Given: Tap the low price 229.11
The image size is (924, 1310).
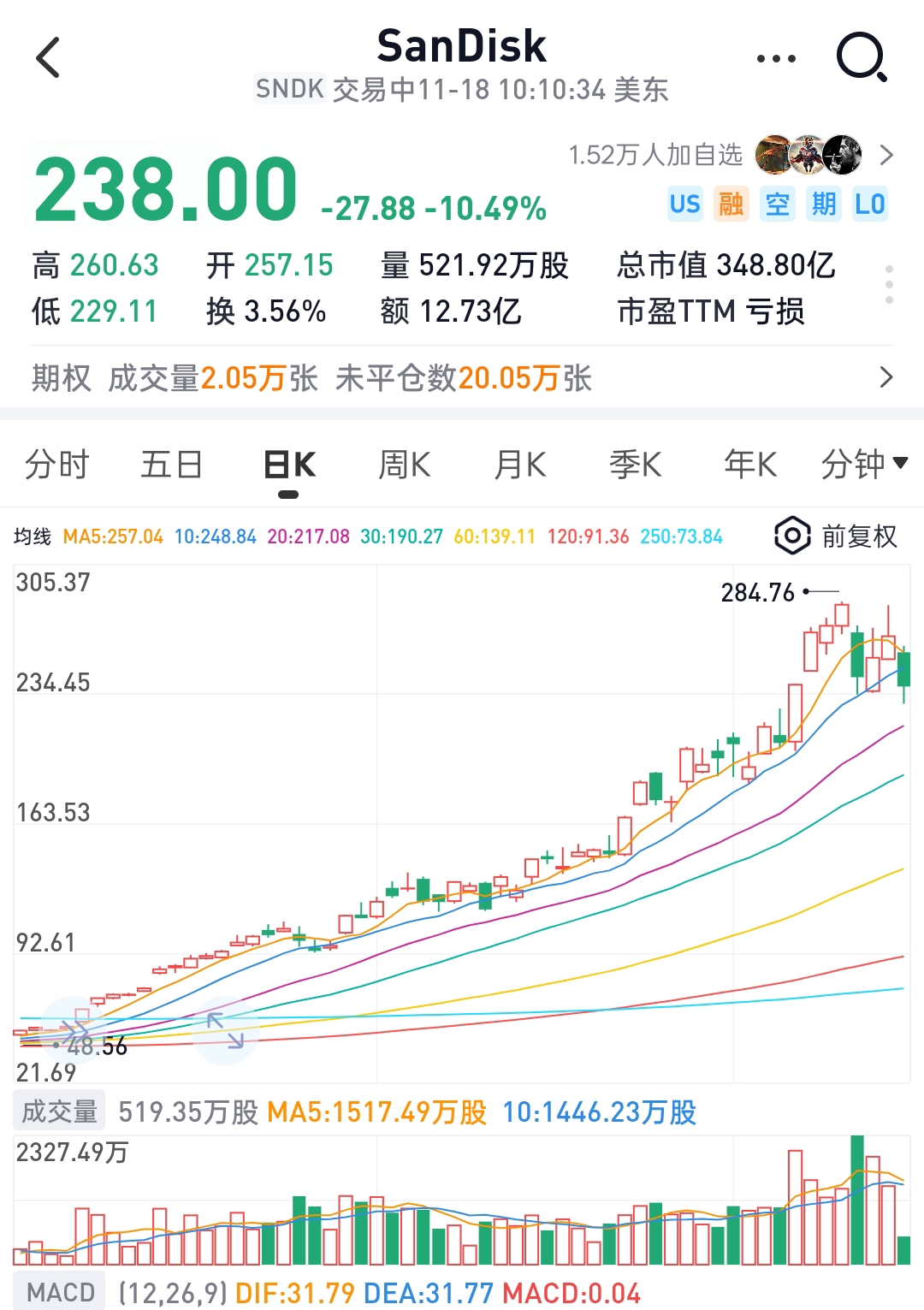Looking at the screenshot, I should (115, 311).
